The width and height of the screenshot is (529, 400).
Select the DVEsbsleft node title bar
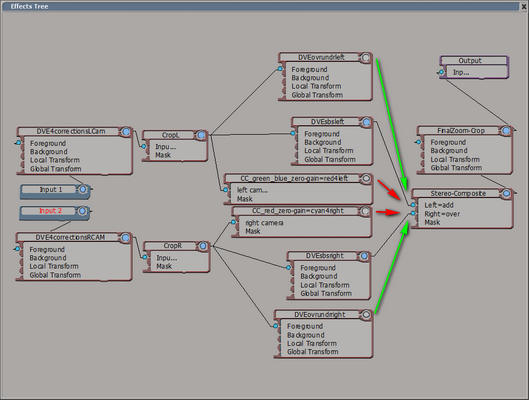click(327, 122)
